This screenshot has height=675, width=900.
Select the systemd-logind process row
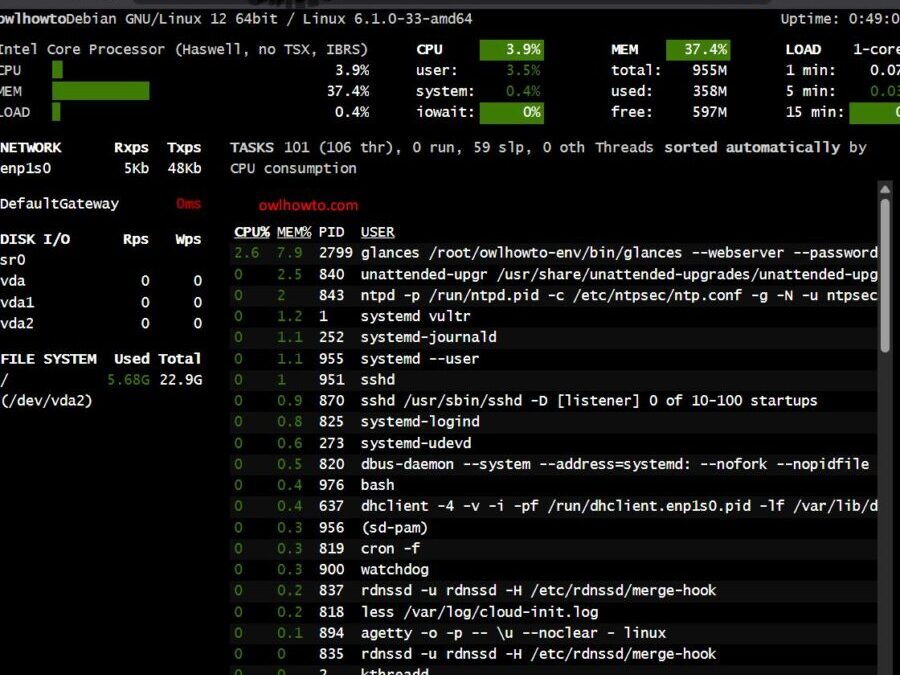554,422
